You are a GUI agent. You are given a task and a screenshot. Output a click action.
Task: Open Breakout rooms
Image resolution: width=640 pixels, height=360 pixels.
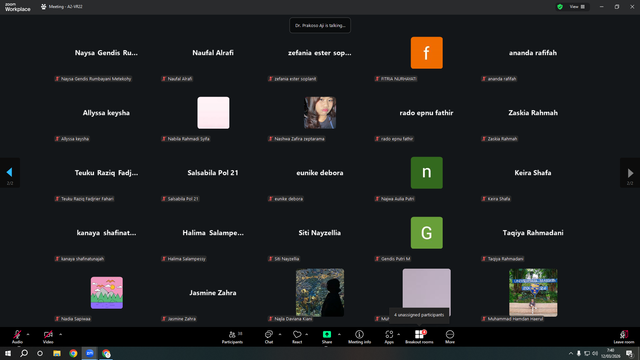[419, 337]
